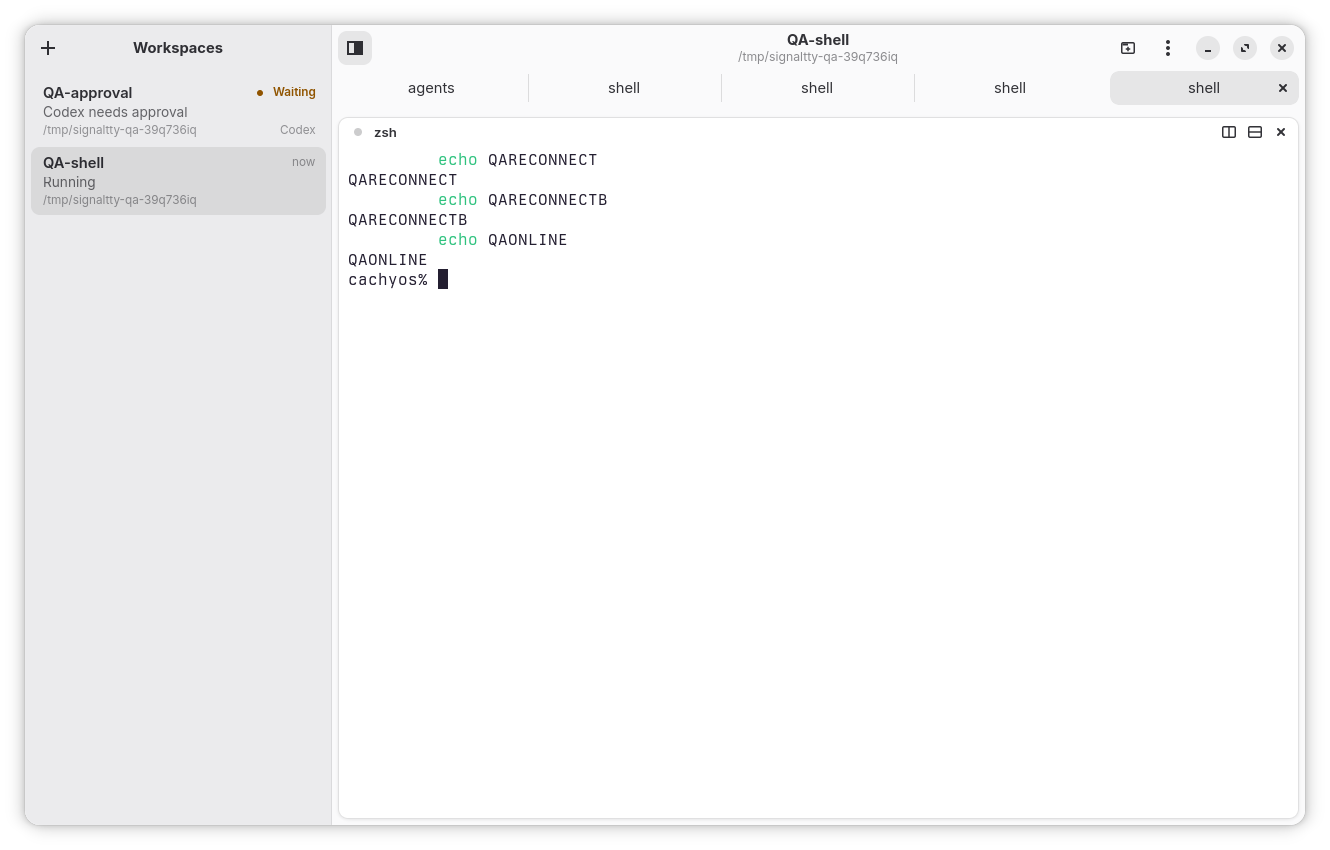The height and width of the screenshot is (850, 1330).
Task: Click the Workspaces sidebar heading
Action: 178,48
